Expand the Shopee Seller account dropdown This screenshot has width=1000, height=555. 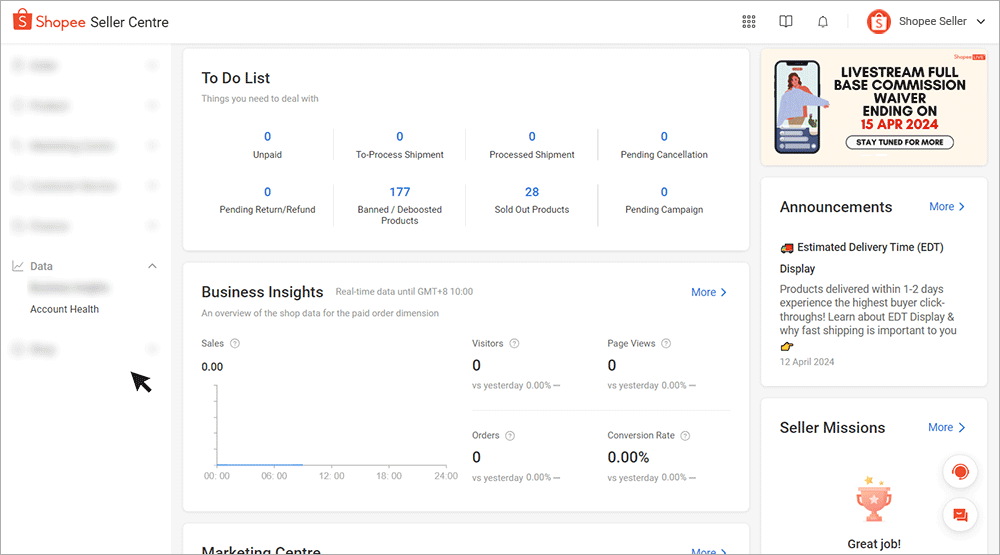coord(980,22)
